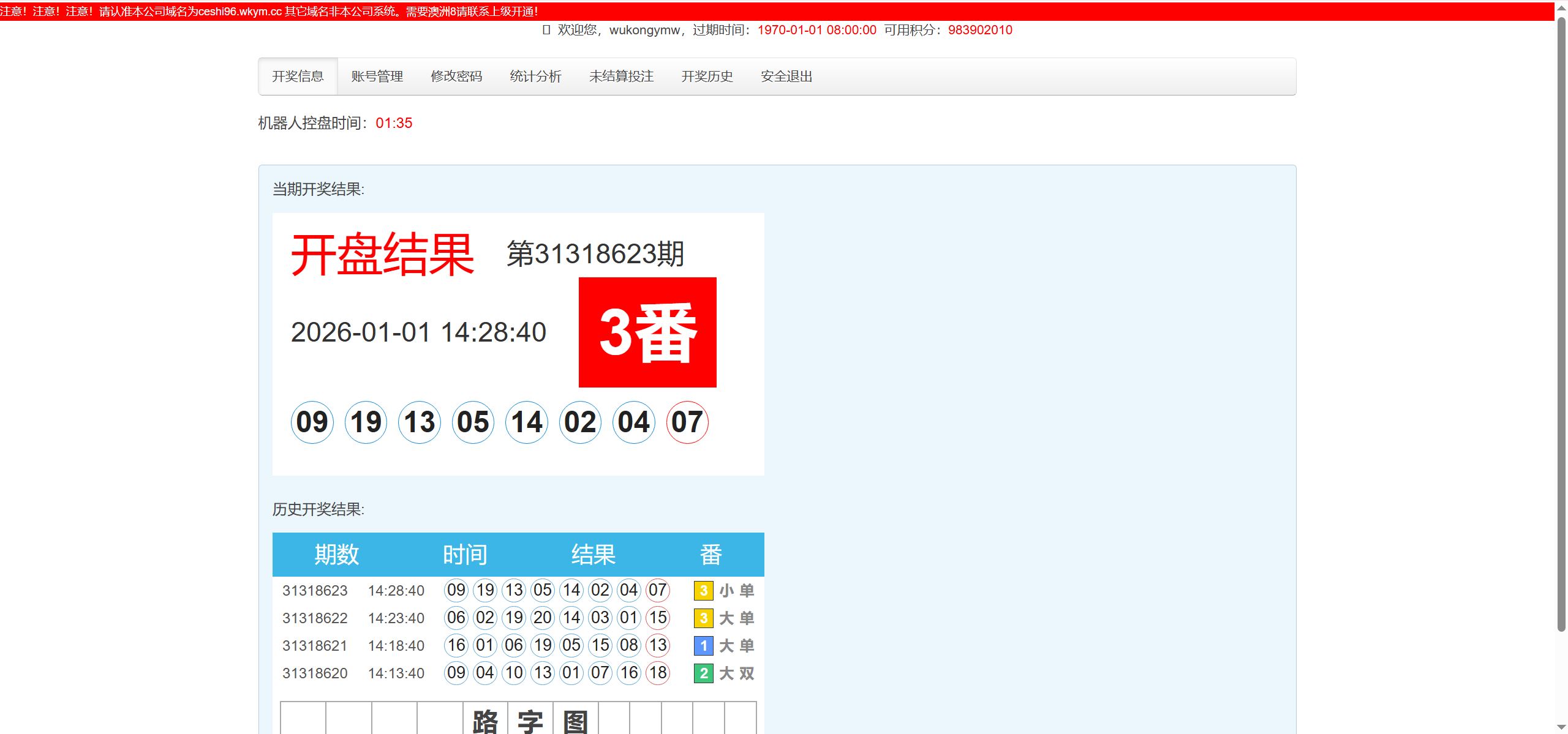Open 未结算投注 page
The width and height of the screenshot is (1568, 734).
tap(622, 77)
